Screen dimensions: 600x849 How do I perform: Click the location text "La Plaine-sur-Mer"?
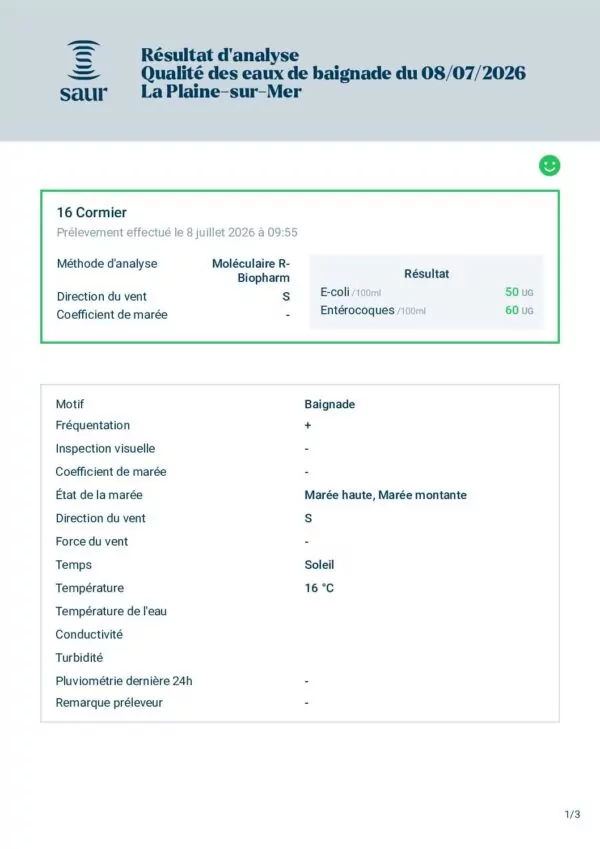221,91
